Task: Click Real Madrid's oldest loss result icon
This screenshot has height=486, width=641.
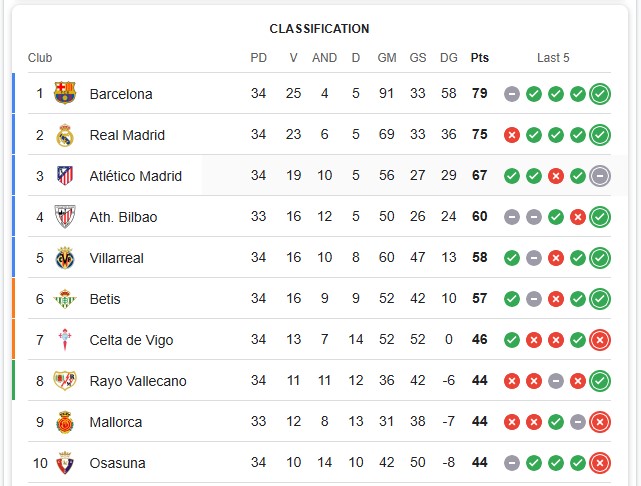Action: click(x=512, y=135)
